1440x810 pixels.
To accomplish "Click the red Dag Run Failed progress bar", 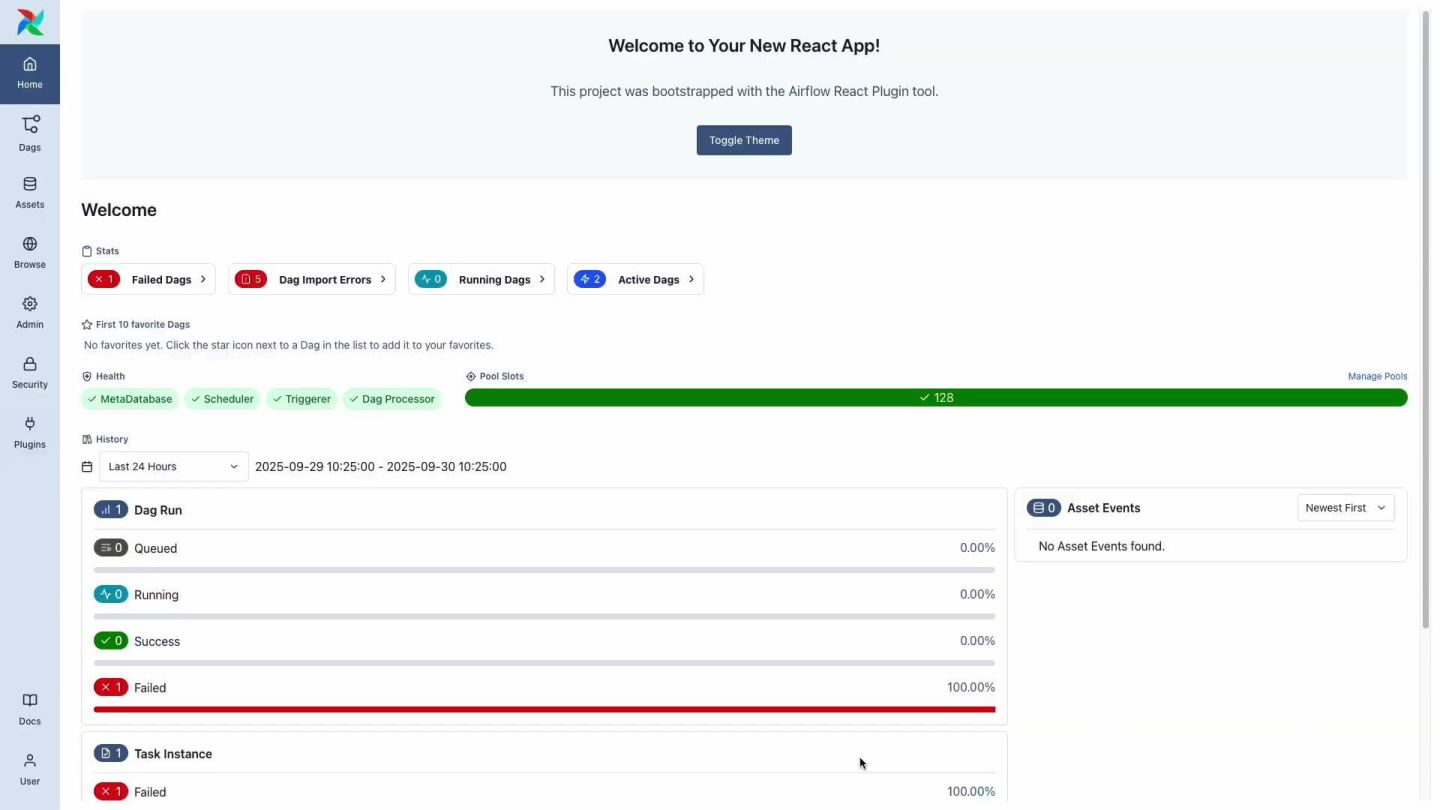I will pos(545,709).
